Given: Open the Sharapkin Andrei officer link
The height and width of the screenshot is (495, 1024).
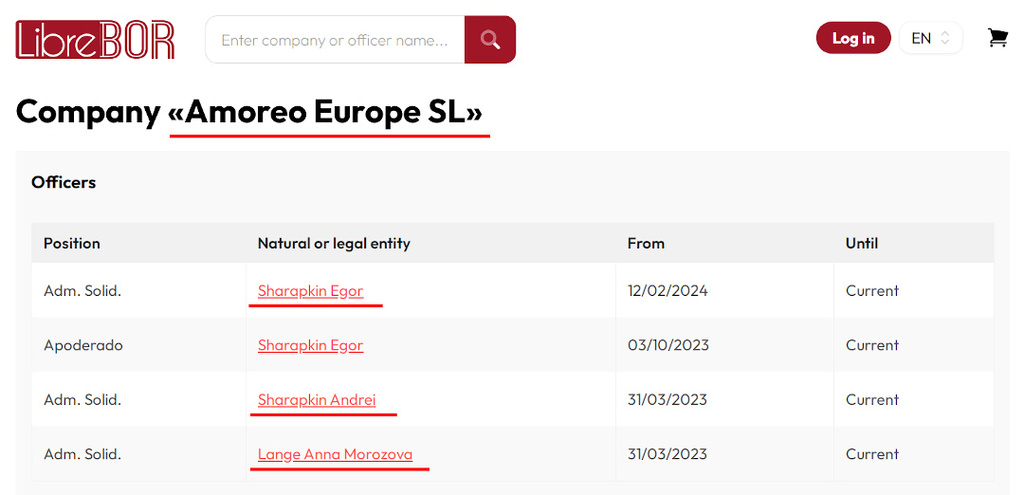Looking at the screenshot, I should [317, 399].
